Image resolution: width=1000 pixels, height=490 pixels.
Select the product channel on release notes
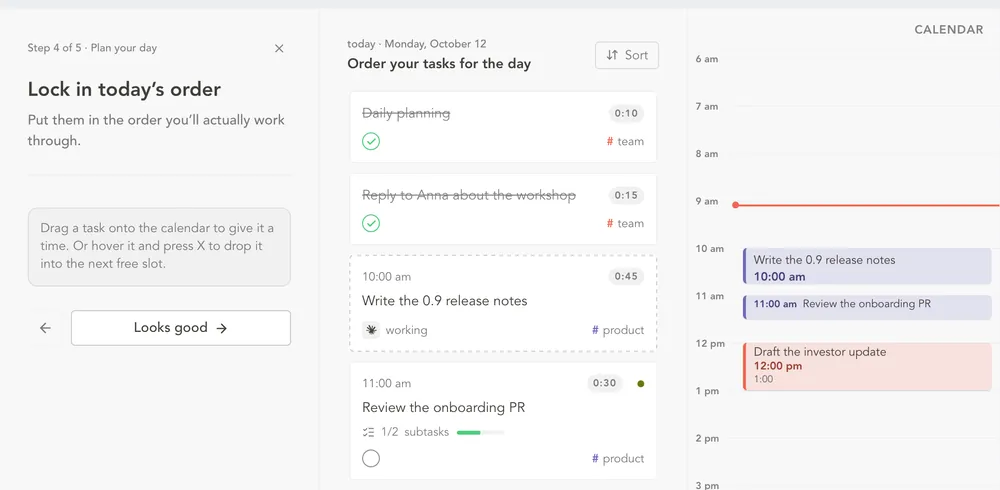point(618,330)
